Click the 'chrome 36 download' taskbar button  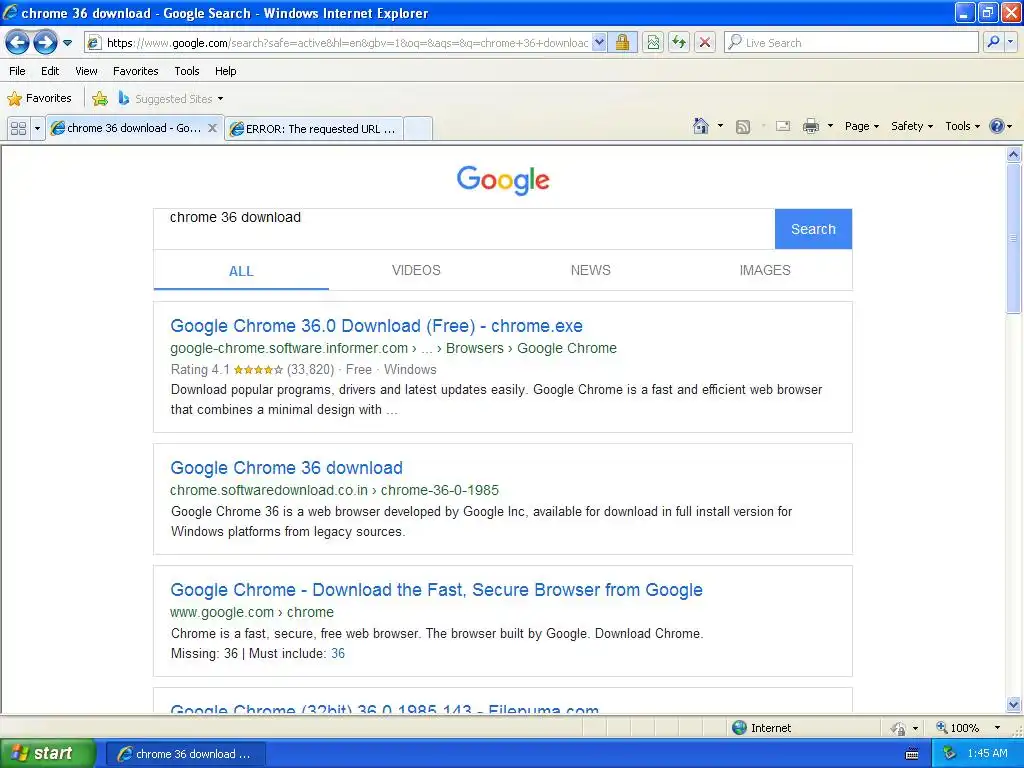click(x=185, y=754)
